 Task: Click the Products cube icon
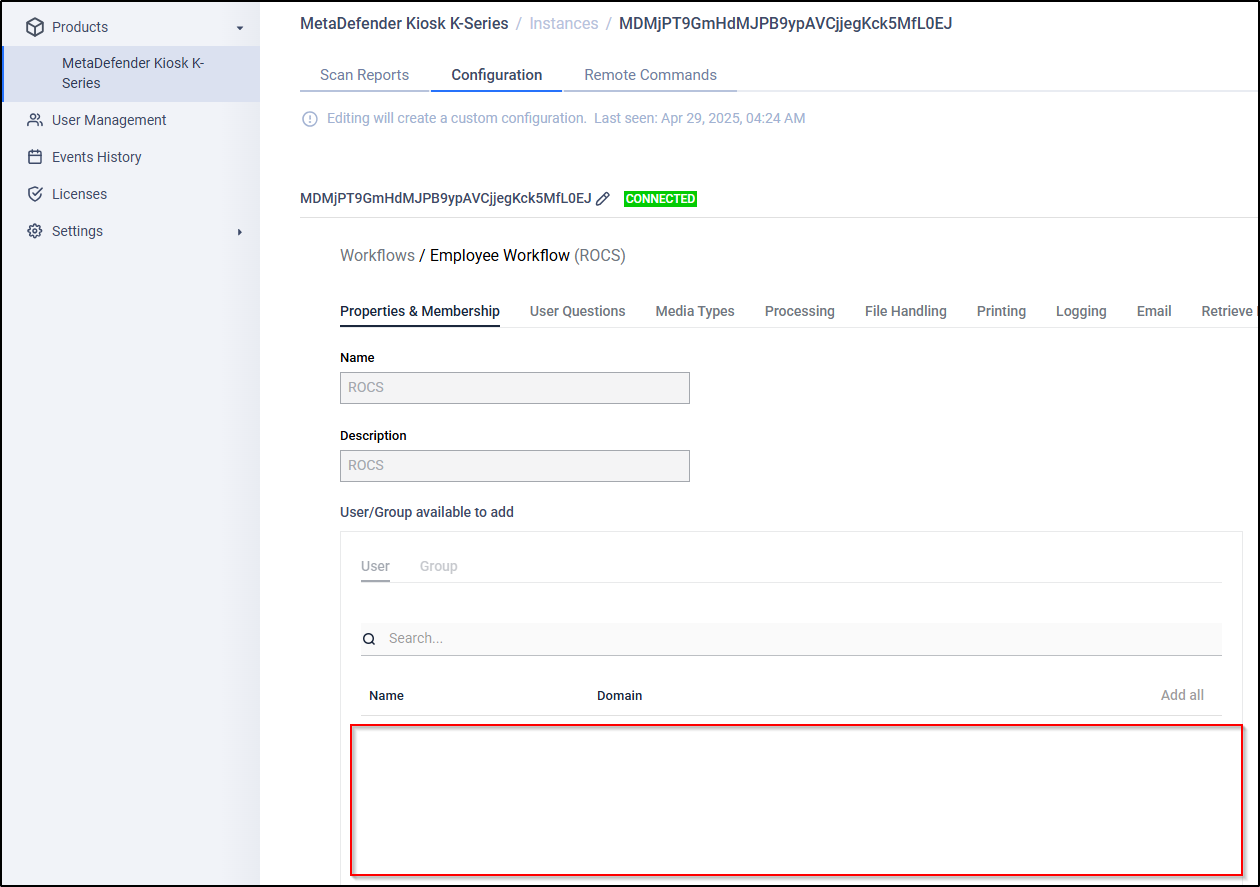click(x=35, y=27)
